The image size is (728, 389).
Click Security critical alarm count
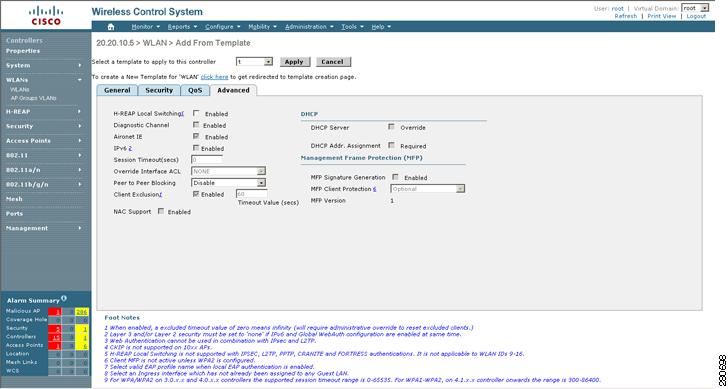click(55, 328)
